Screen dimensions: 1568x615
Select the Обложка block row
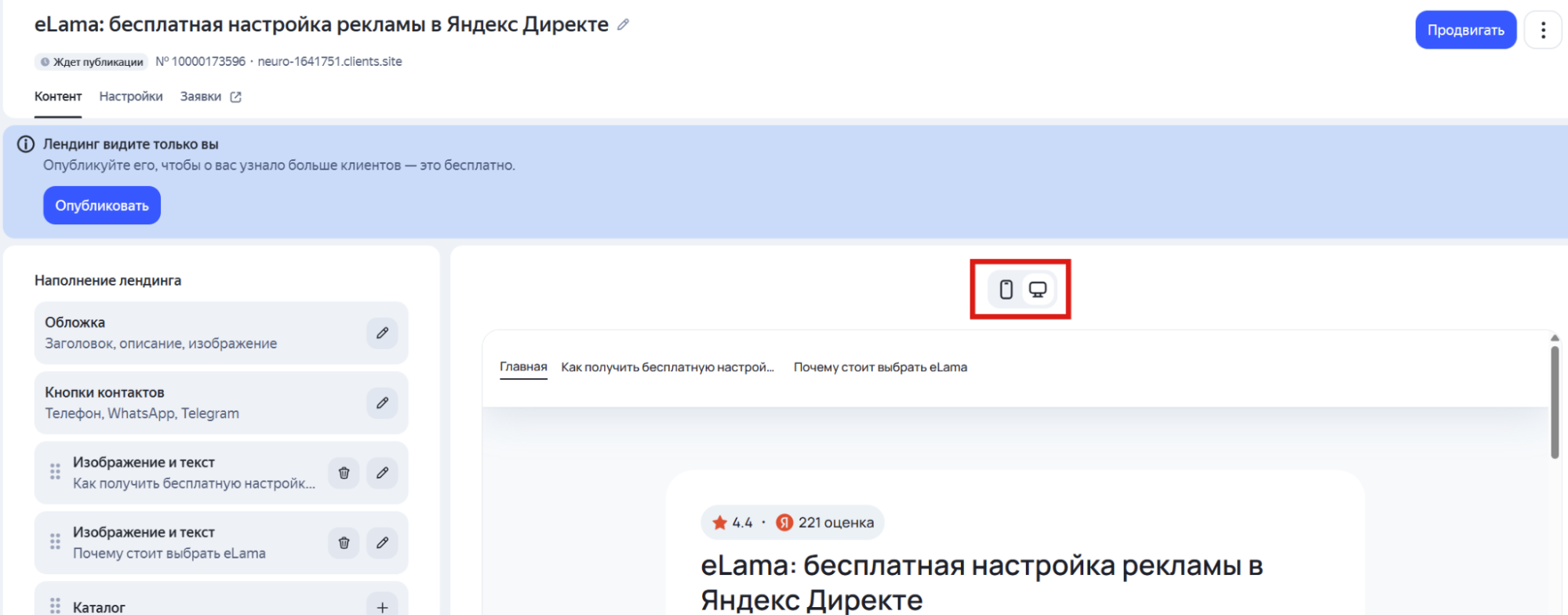click(221, 333)
